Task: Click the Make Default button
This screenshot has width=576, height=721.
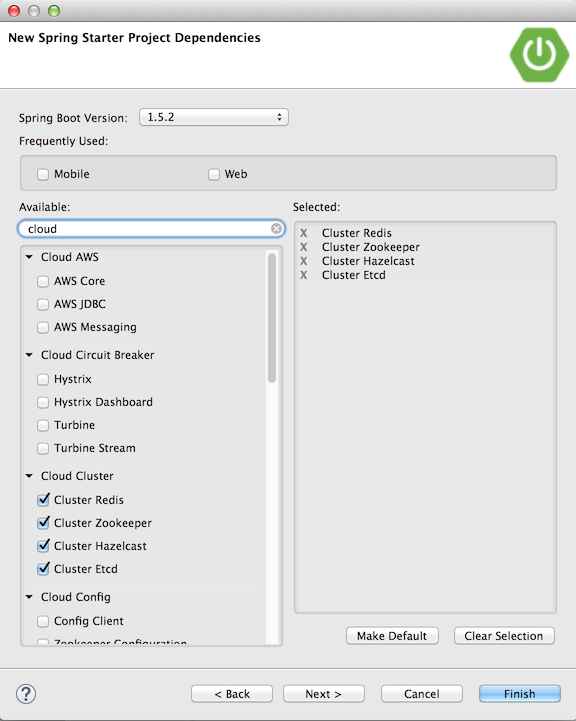Action: [392, 636]
